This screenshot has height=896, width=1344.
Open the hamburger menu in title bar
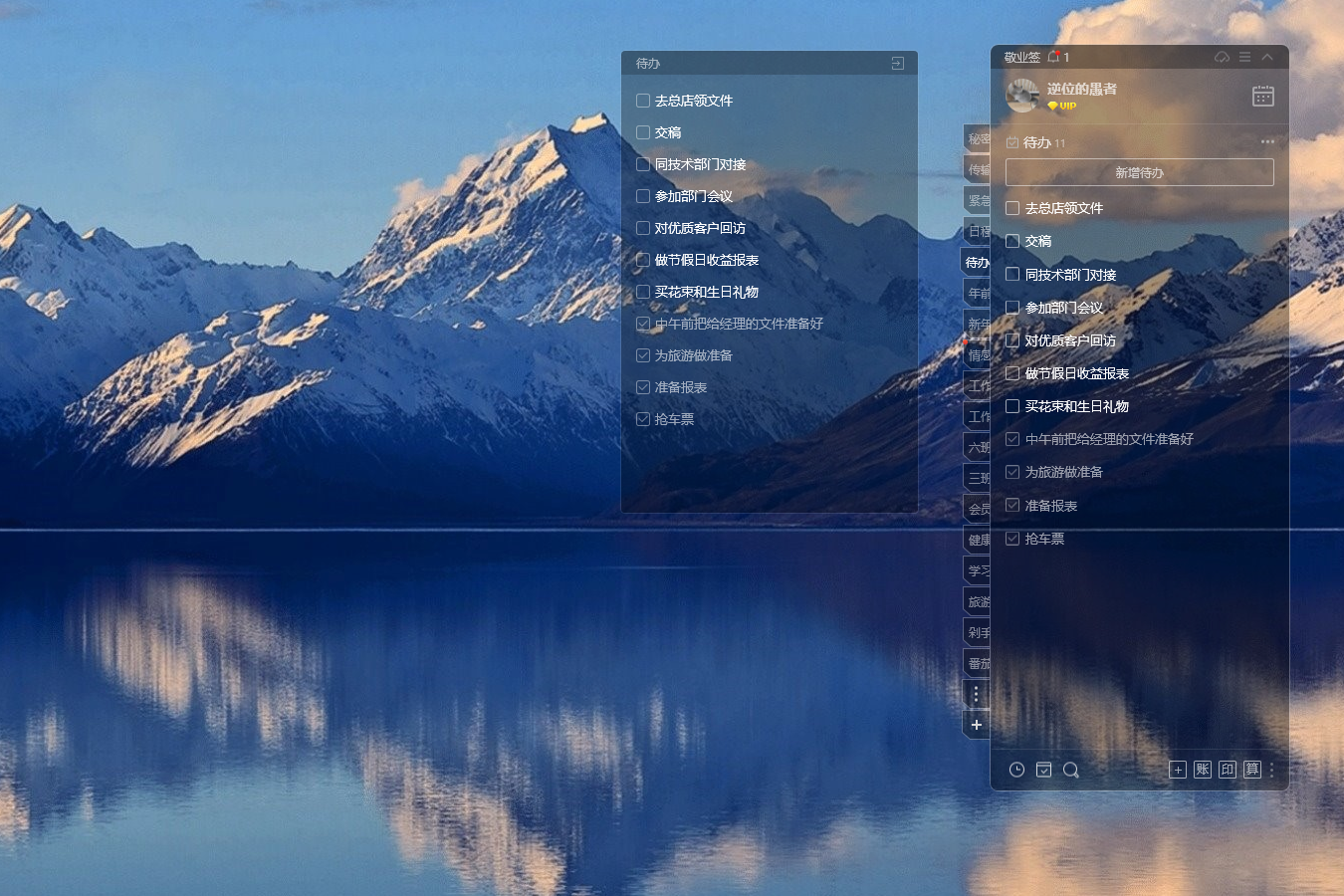click(1244, 57)
